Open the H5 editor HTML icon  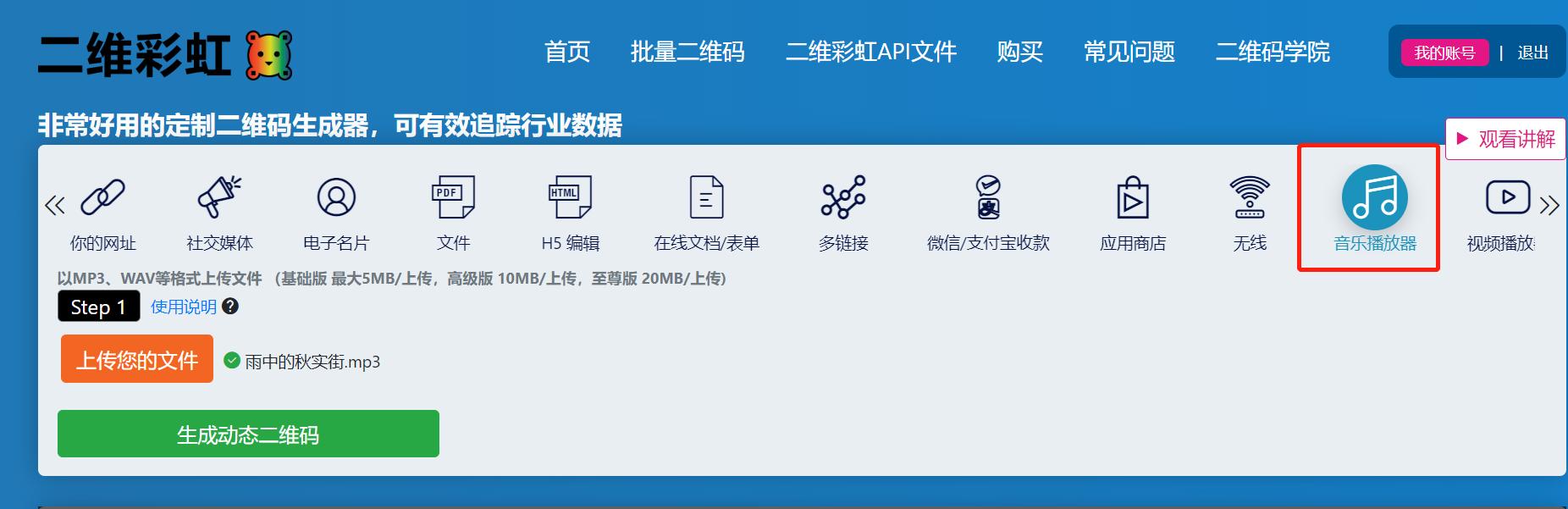point(570,199)
